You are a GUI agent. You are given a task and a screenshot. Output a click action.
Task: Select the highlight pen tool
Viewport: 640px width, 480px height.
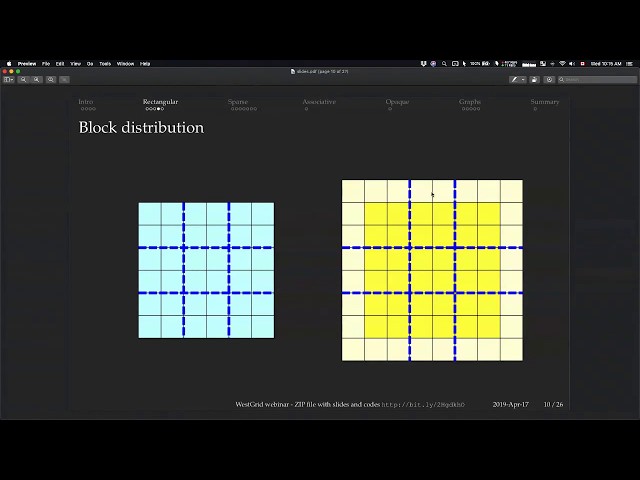click(514, 80)
